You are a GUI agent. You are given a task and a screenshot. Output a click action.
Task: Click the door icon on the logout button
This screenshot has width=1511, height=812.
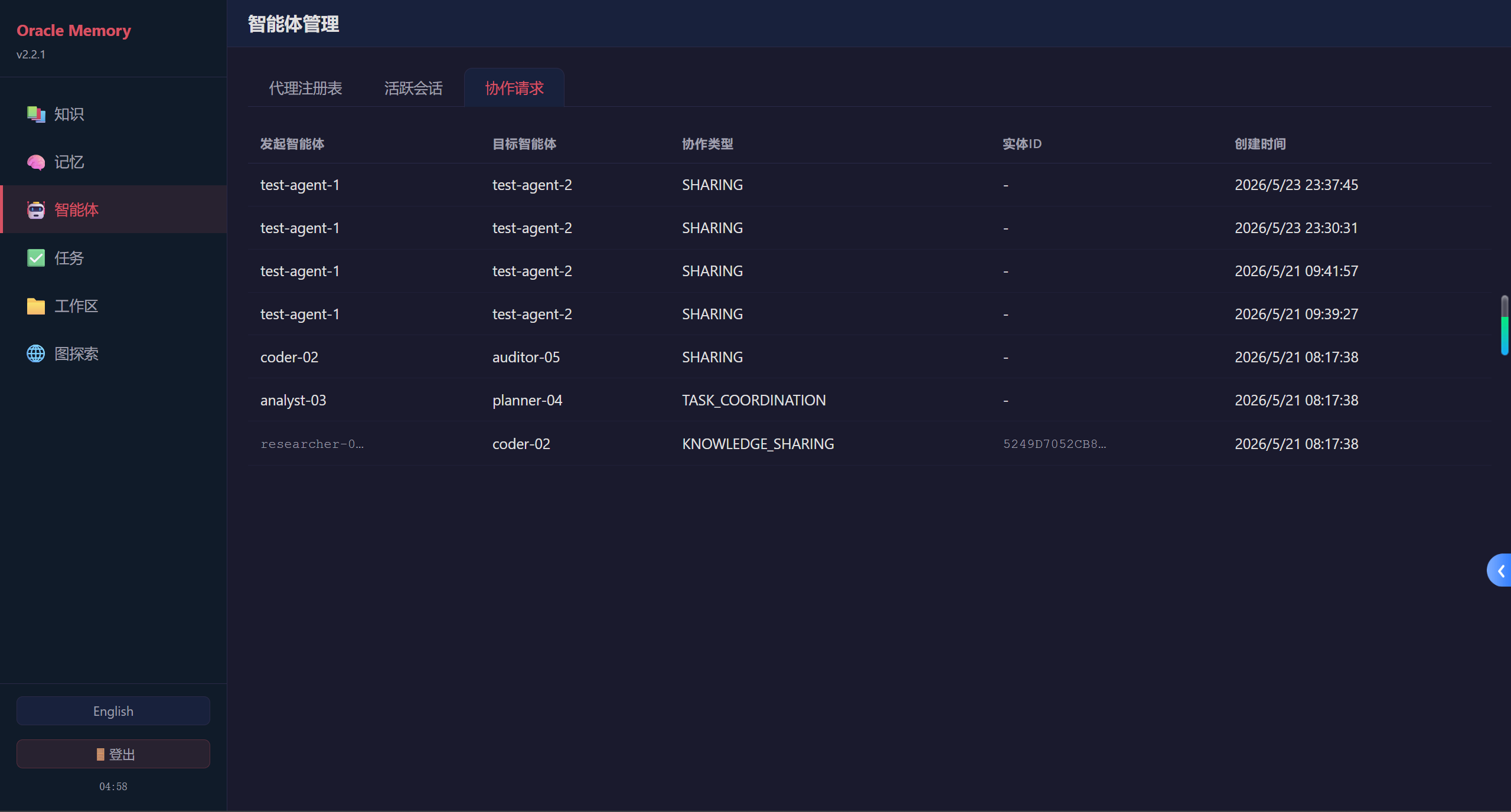coord(100,754)
